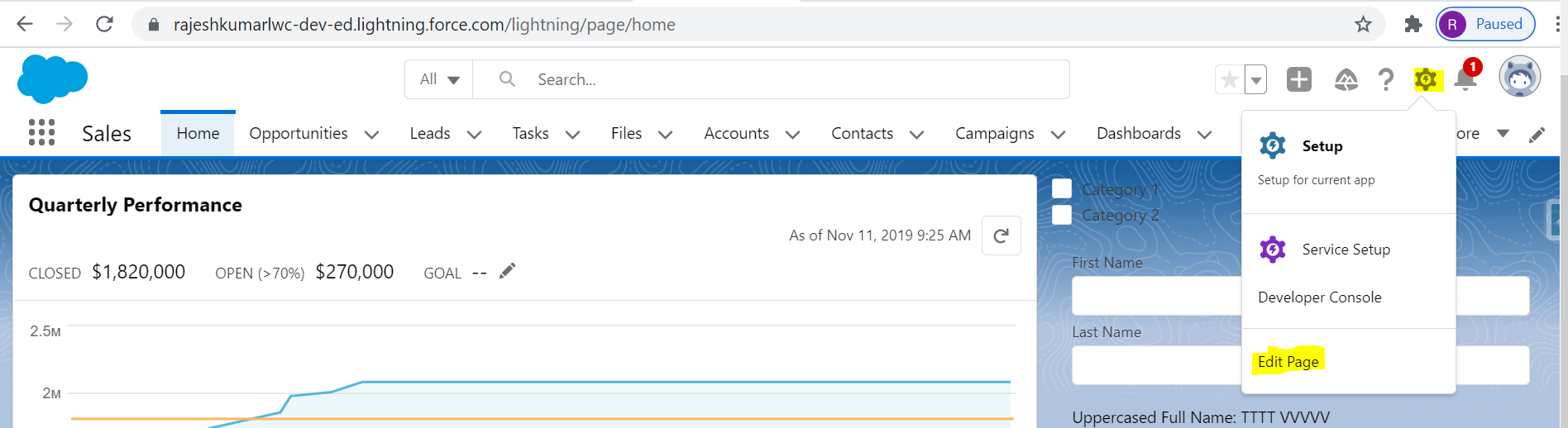Open the Contacts tab
The height and width of the screenshot is (428, 1568).
[862, 133]
